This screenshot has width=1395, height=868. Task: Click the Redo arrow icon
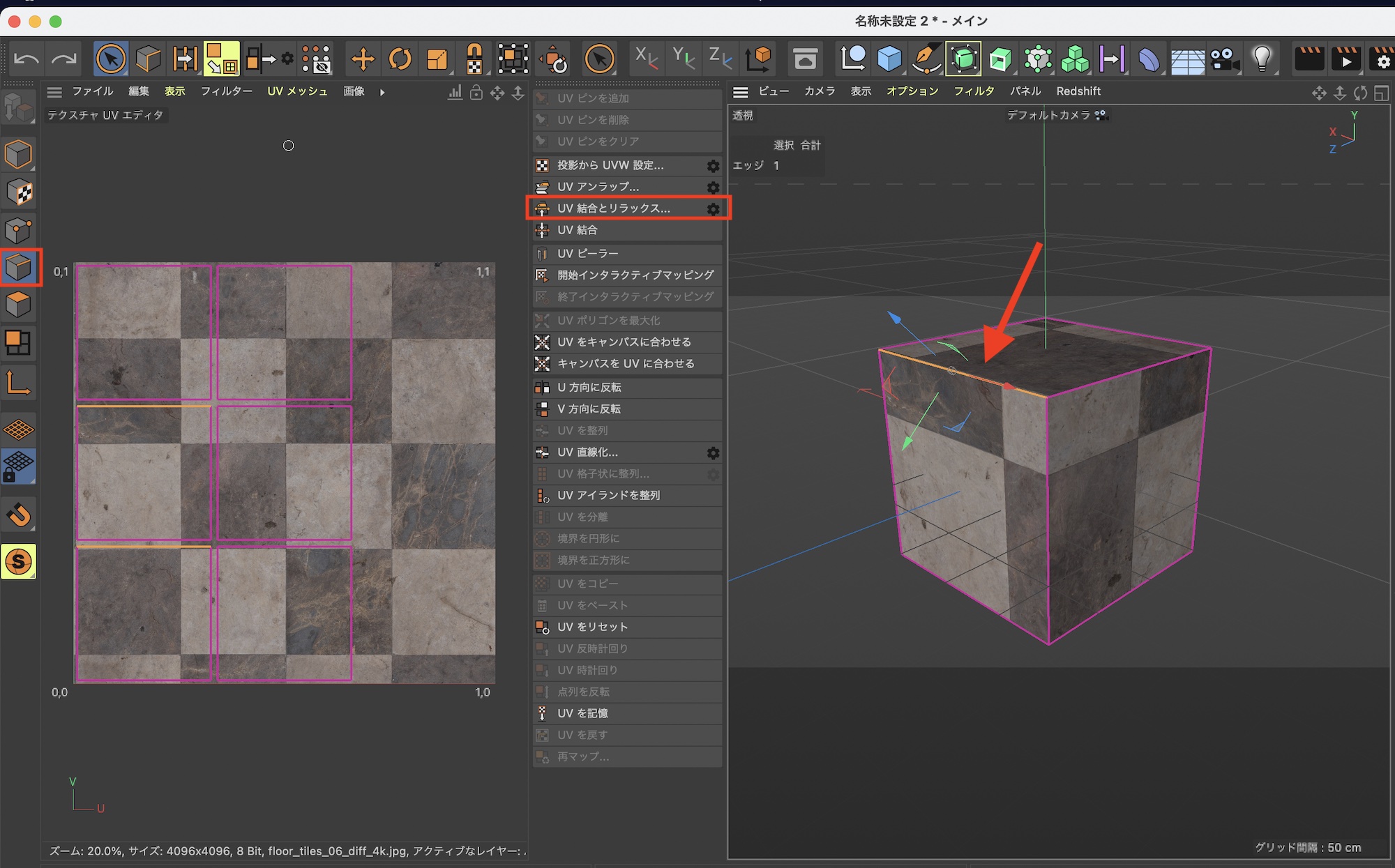(x=64, y=59)
